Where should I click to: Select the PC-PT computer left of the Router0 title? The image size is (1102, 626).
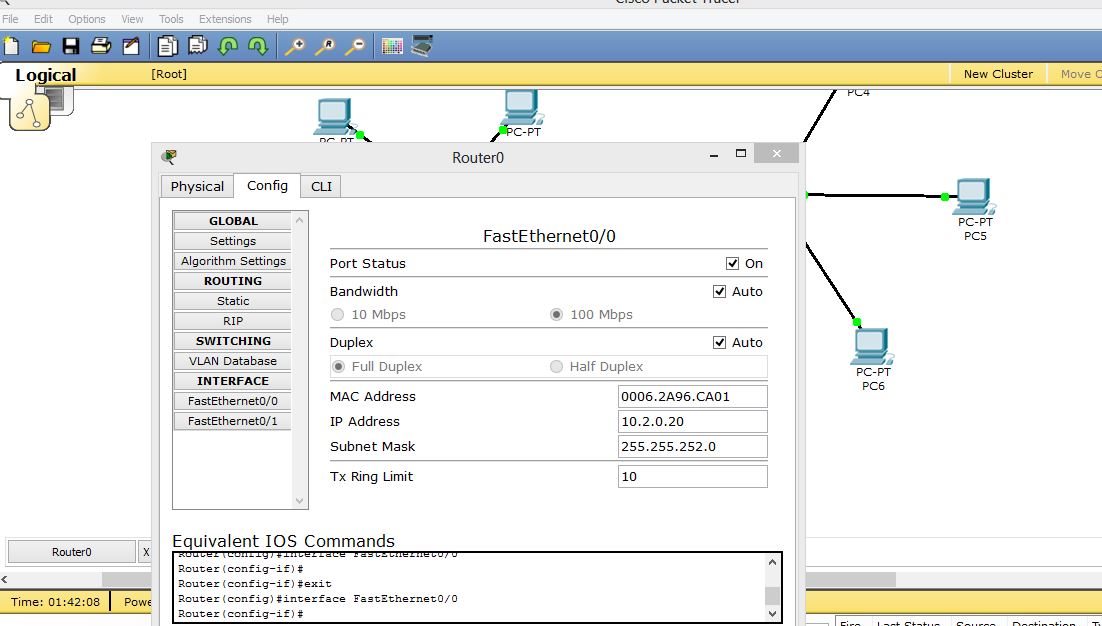[x=521, y=107]
